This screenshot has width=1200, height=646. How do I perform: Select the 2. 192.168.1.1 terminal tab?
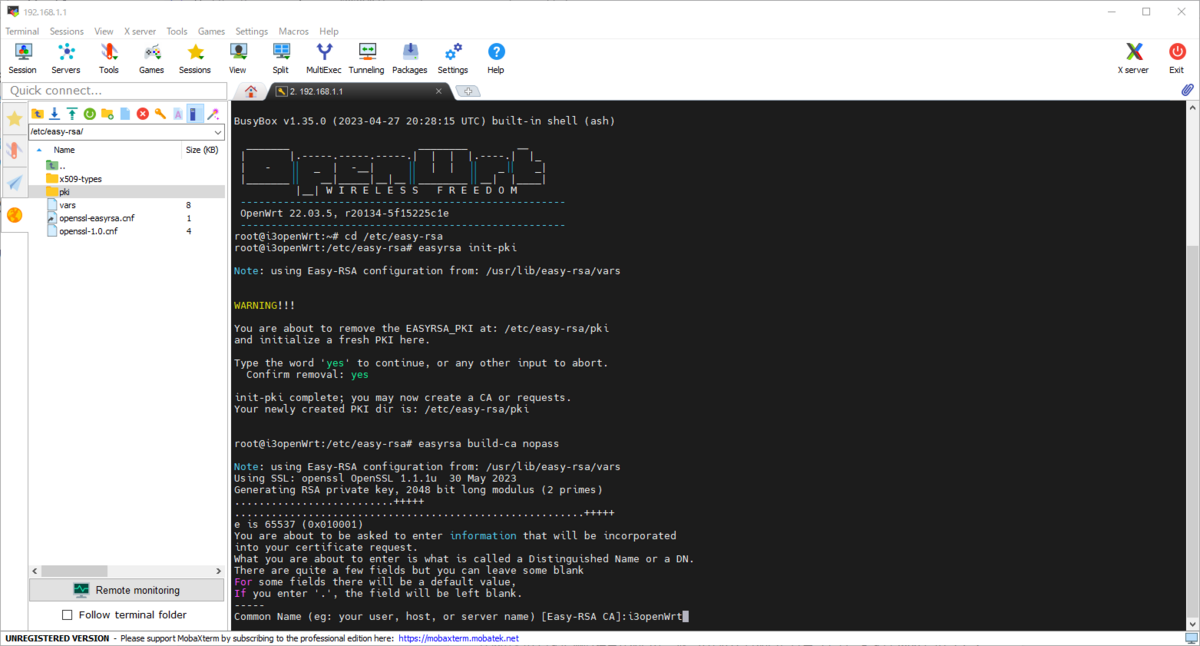click(x=360, y=91)
